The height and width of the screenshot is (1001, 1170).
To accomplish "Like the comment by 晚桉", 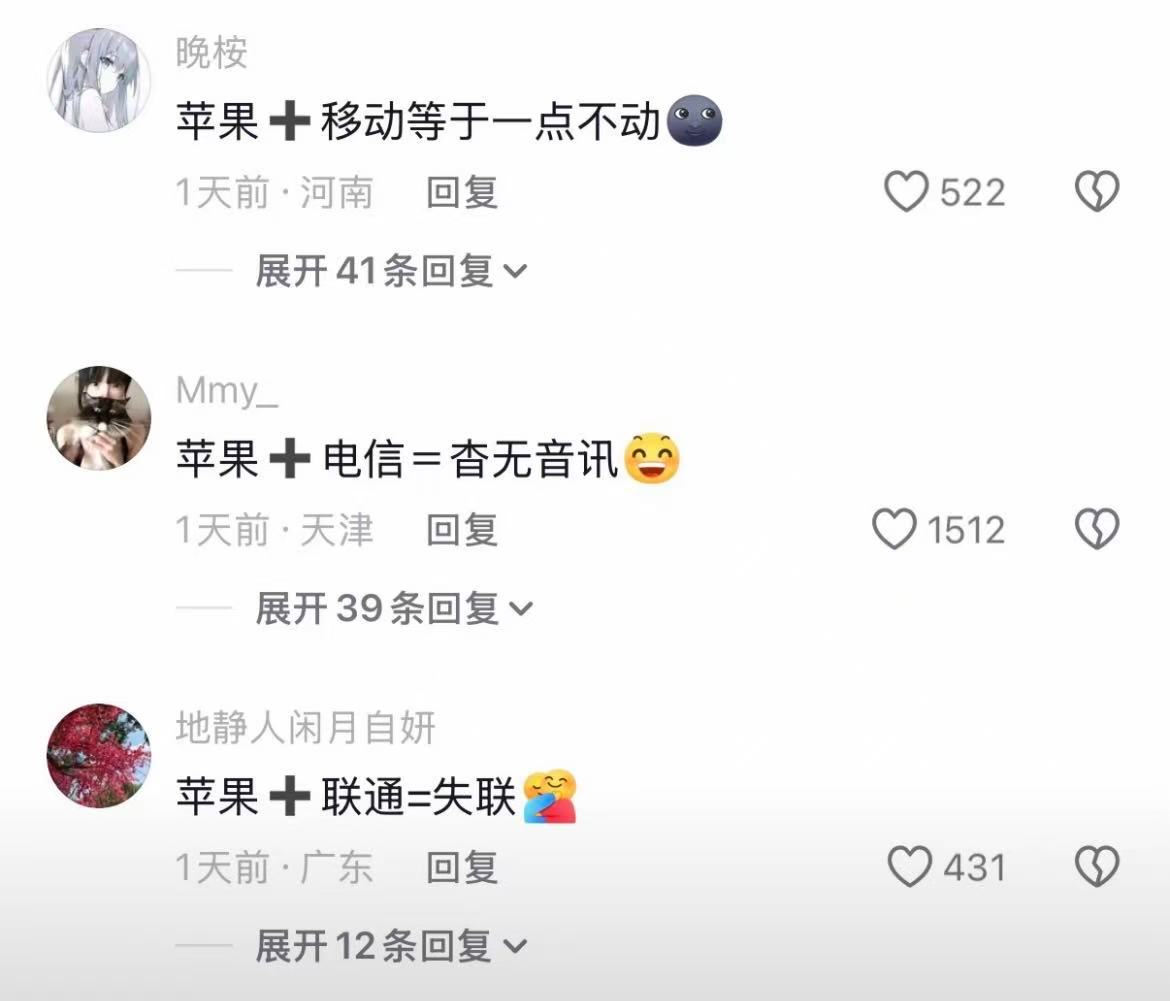I will pyautogui.click(x=906, y=192).
